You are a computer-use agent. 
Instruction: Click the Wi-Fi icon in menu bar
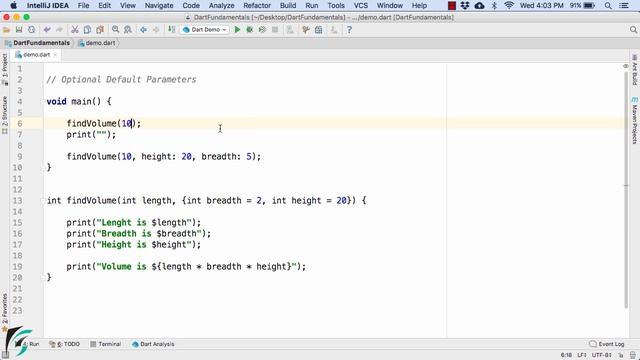point(509,6)
